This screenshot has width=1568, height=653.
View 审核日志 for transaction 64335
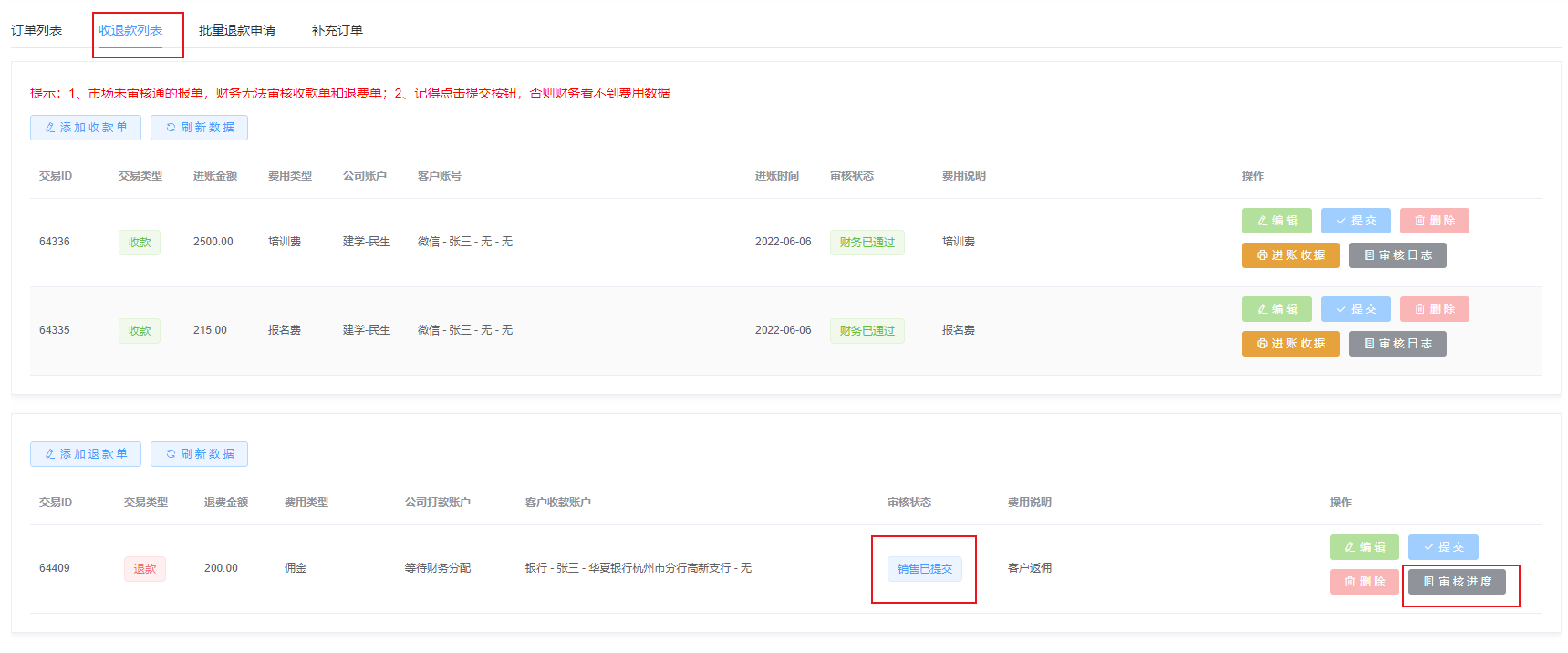(x=1397, y=344)
